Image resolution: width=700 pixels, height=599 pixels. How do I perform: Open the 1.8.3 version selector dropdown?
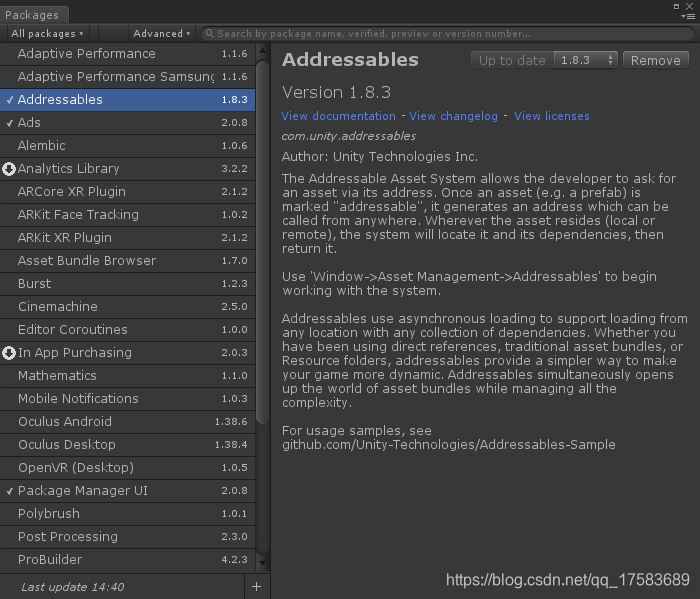click(x=586, y=60)
